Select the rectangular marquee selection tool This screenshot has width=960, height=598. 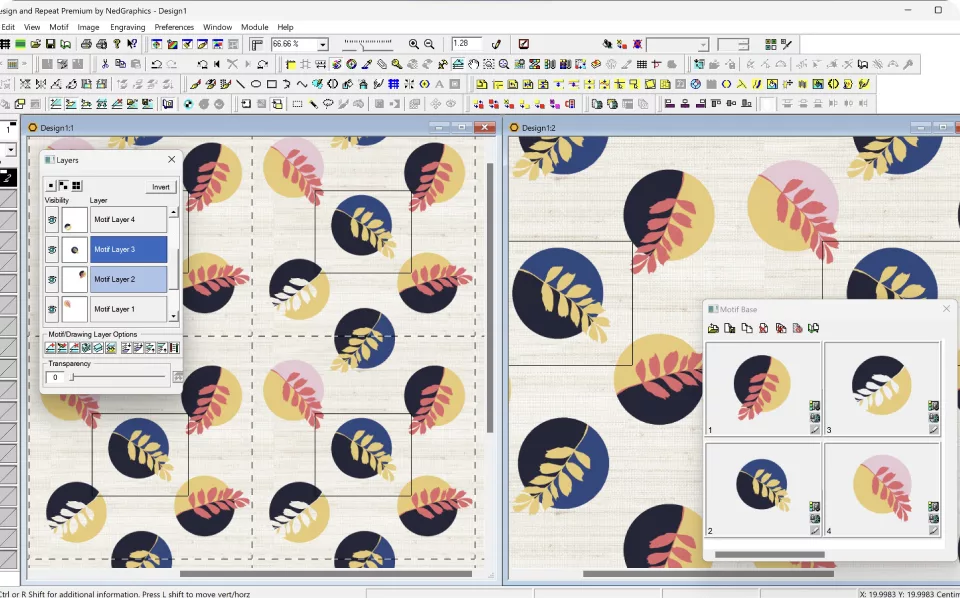click(297, 104)
